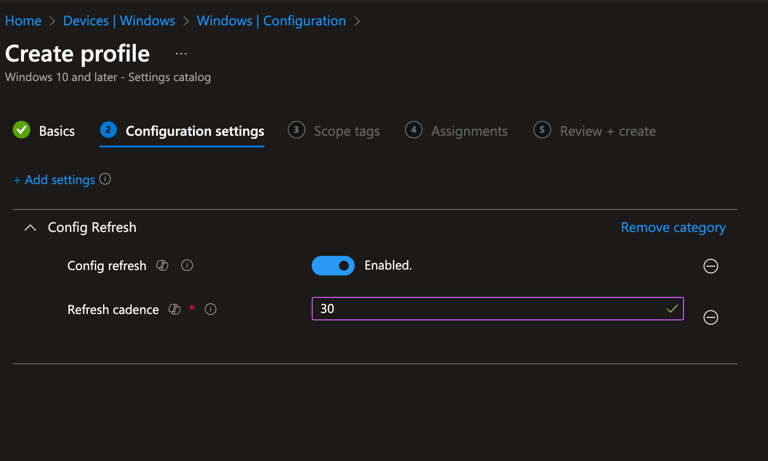Viewport: 768px width, 461px height.
Task: Click the info icon beside Add settings
Action: pyautogui.click(x=105, y=179)
